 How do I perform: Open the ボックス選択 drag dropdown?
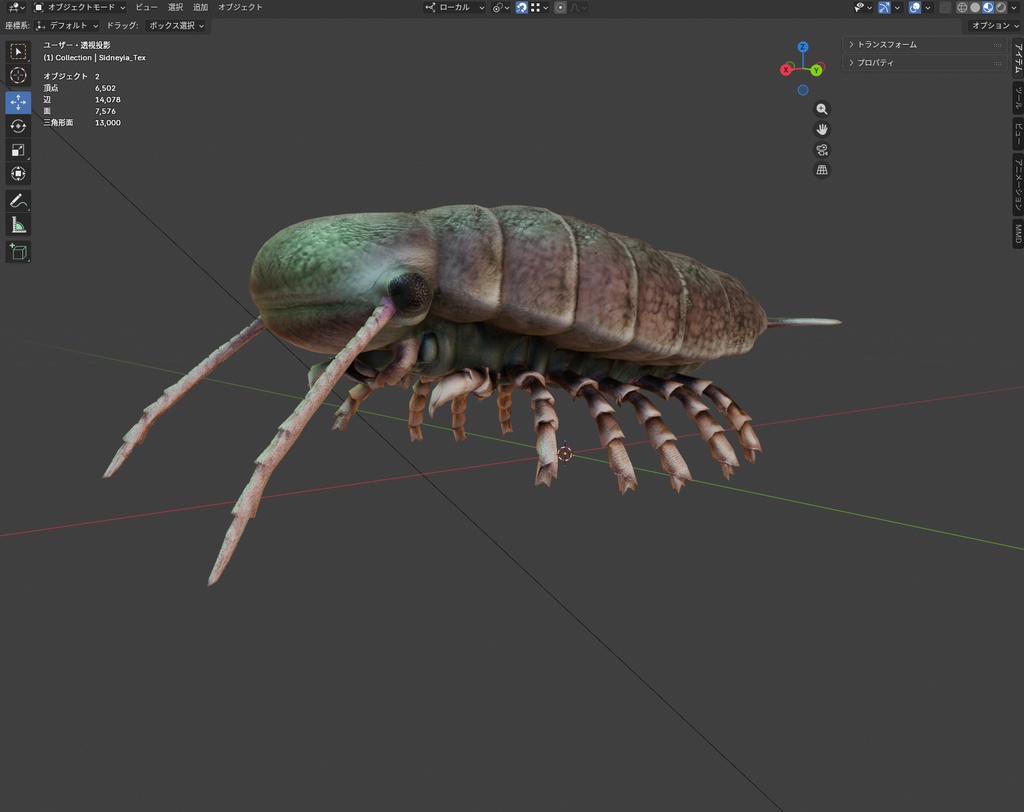click(176, 25)
